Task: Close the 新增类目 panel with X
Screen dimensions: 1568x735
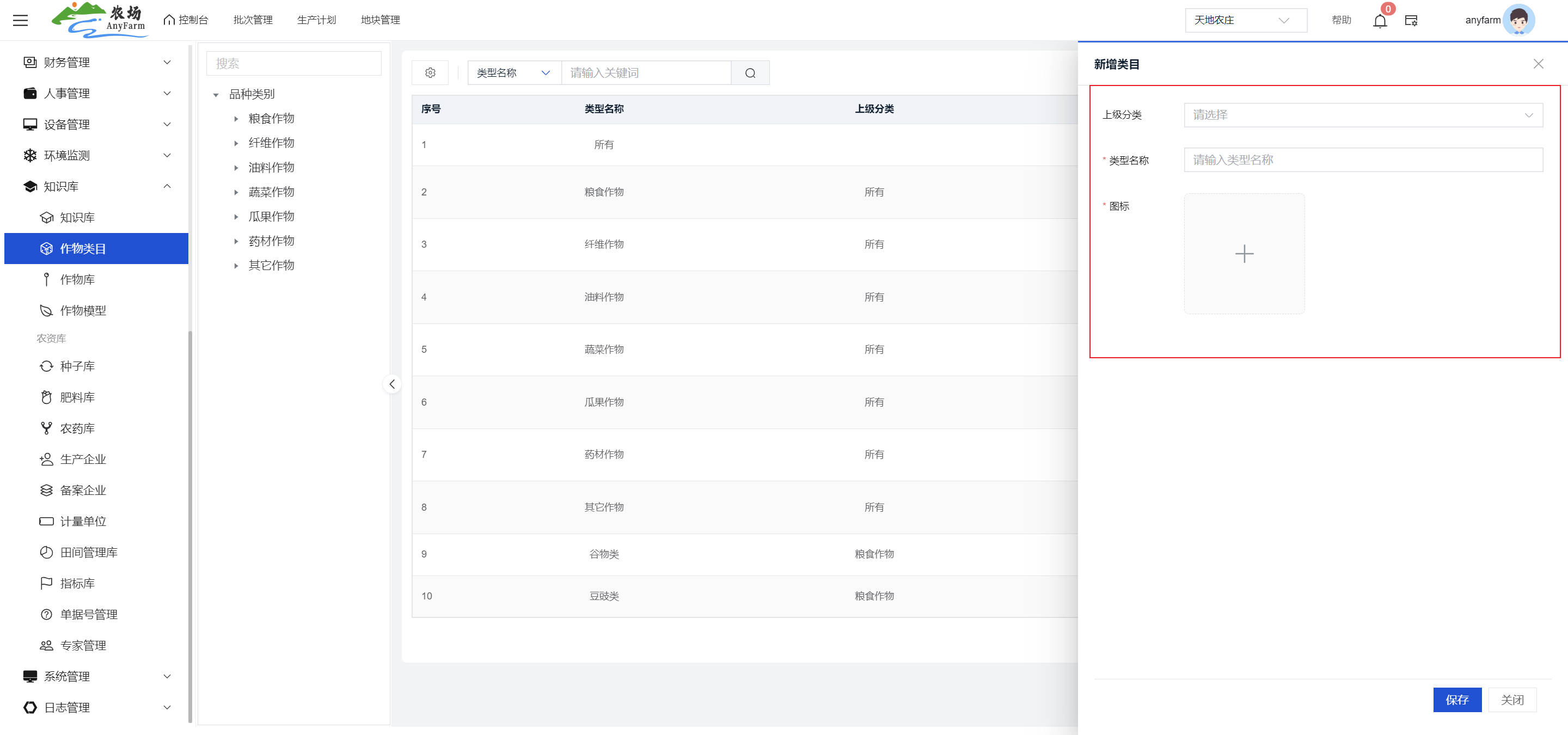Action: click(x=1538, y=64)
